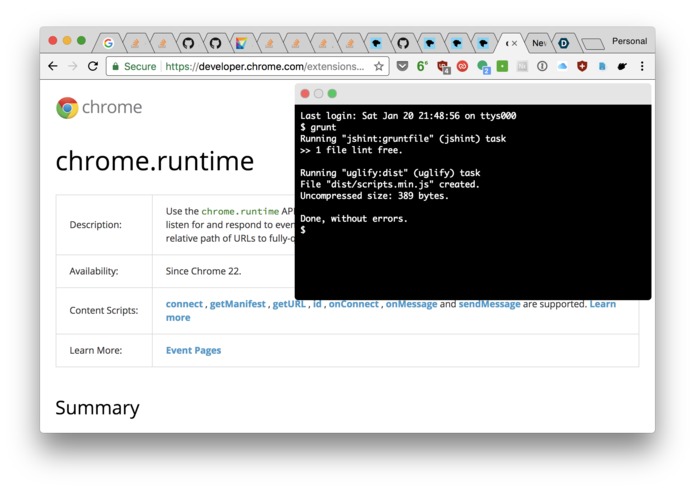Reload the page with the refresh icon
The height and width of the screenshot is (494, 695).
[x=93, y=66]
